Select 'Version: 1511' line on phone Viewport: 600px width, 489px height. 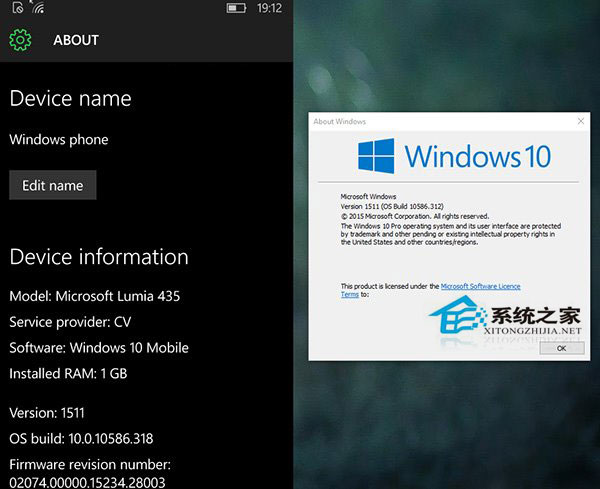47,413
